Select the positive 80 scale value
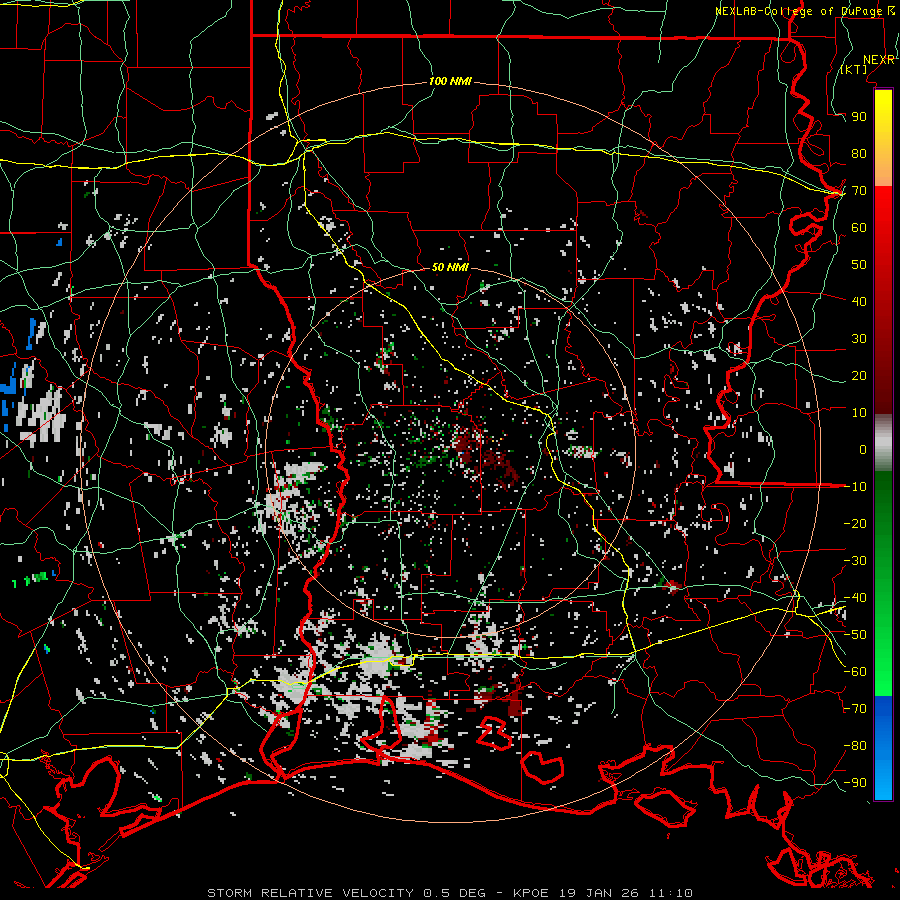This screenshot has width=900, height=900. tap(859, 154)
